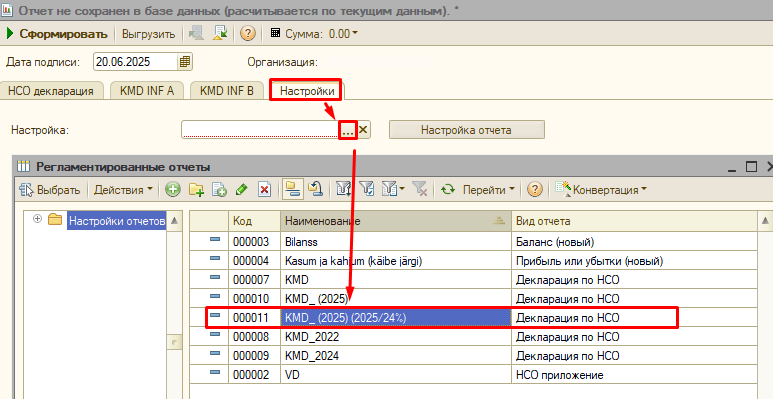This screenshot has width=773, height=399.
Task: Click the move to group icon
Action: click(x=315, y=190)
